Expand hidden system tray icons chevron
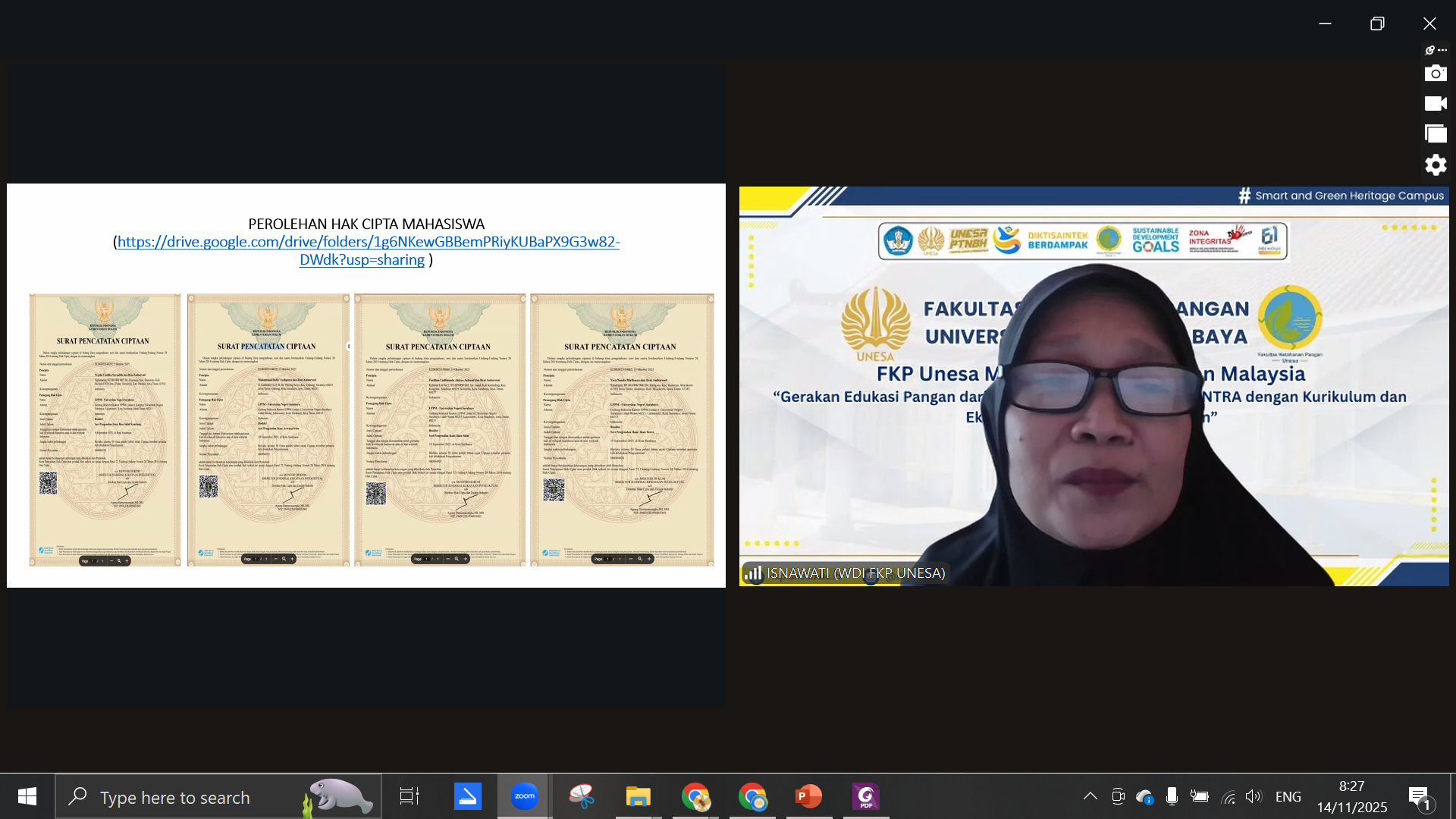Screen dimensions: 1456x819 coord(1090,796)
